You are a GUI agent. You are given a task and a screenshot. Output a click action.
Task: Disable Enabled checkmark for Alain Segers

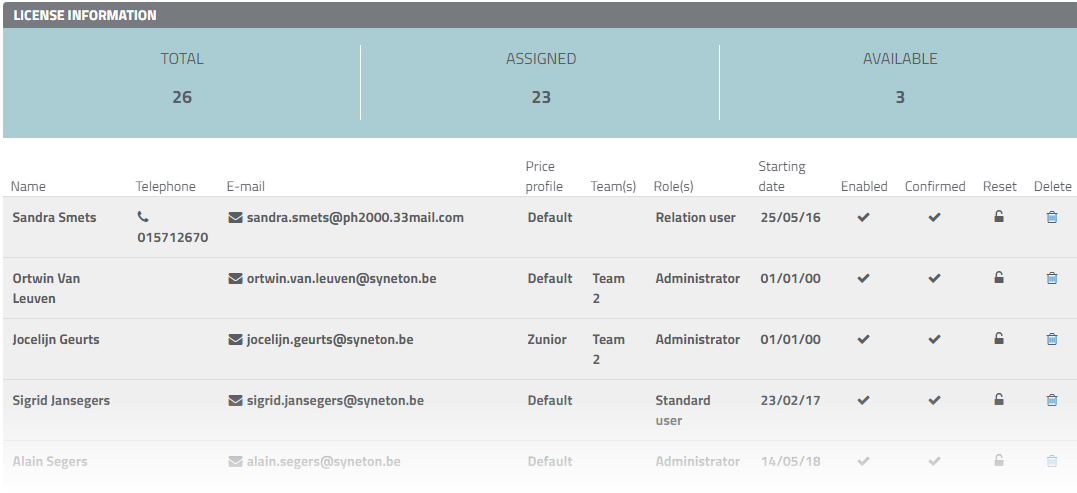863,461
